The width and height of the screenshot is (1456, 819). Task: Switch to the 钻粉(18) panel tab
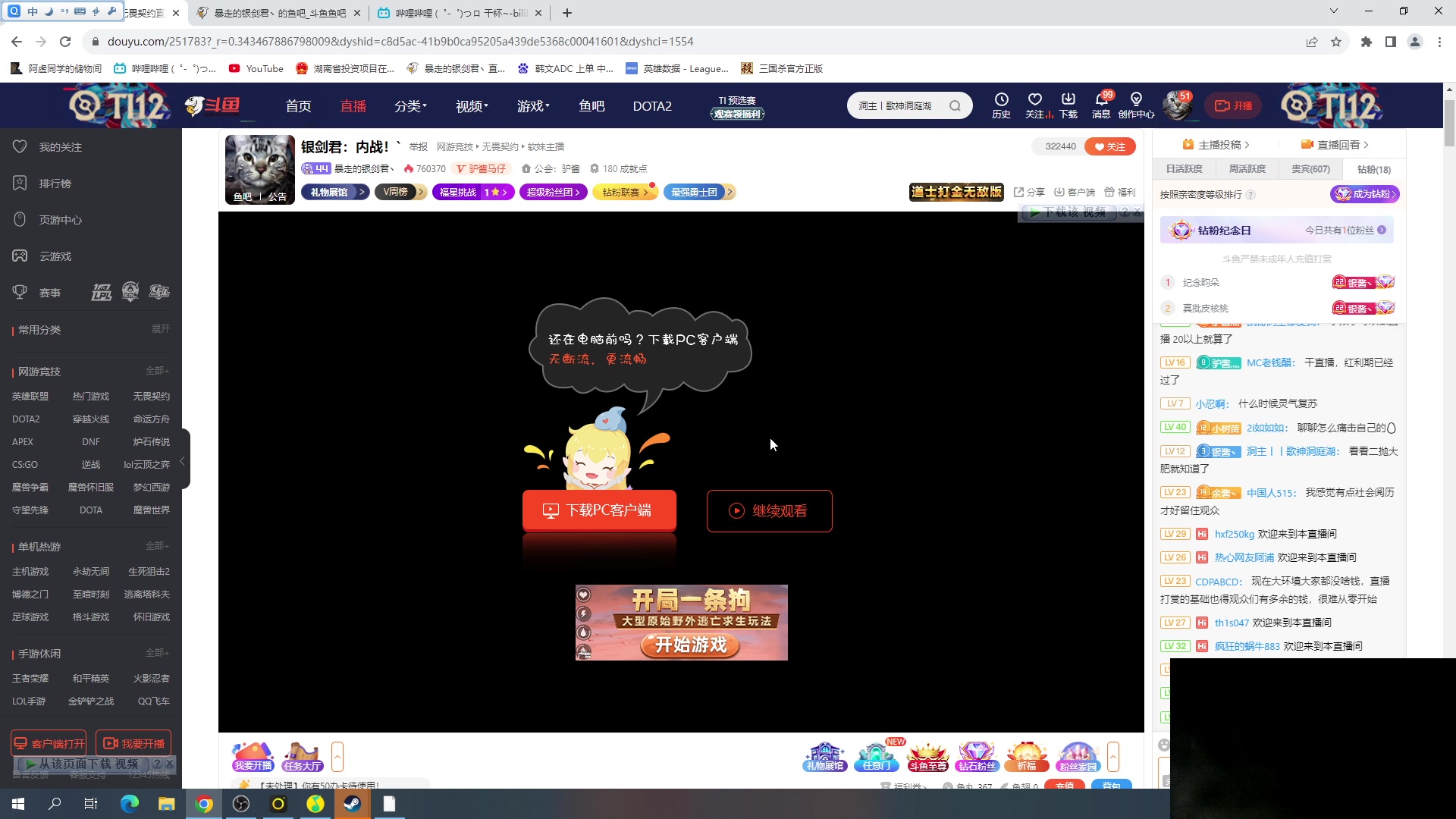point(1373,168)
